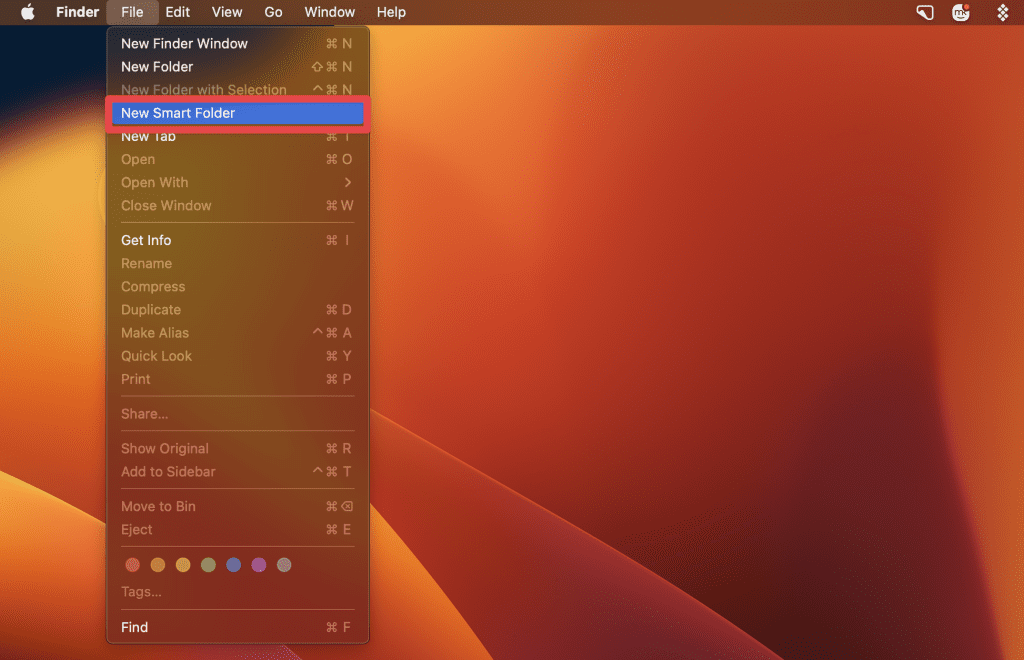Select Move to Bin
This screenshot has height=660, width=1024.
click(x=237, y=507)
